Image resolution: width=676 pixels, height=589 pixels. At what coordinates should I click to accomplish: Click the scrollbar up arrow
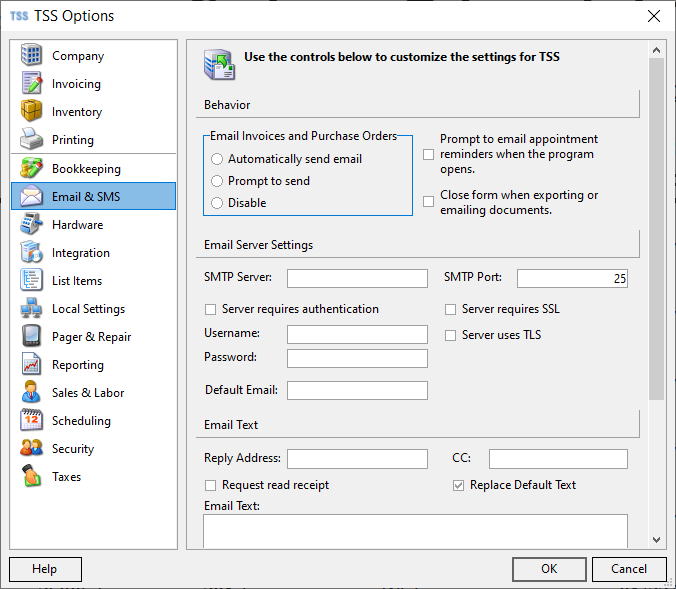coord(657,50)
